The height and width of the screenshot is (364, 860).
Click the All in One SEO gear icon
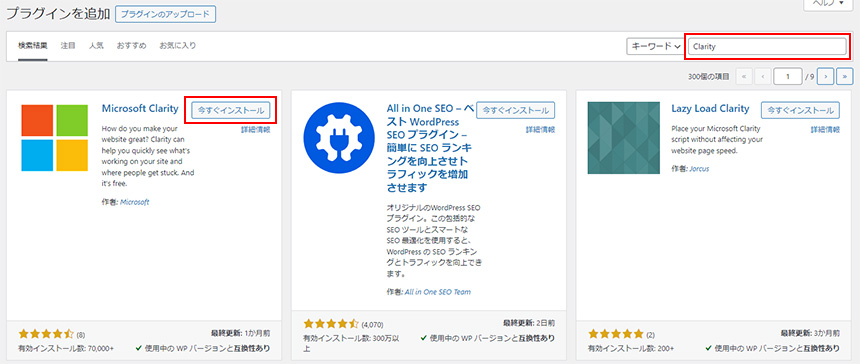click(x=338, y=137)
